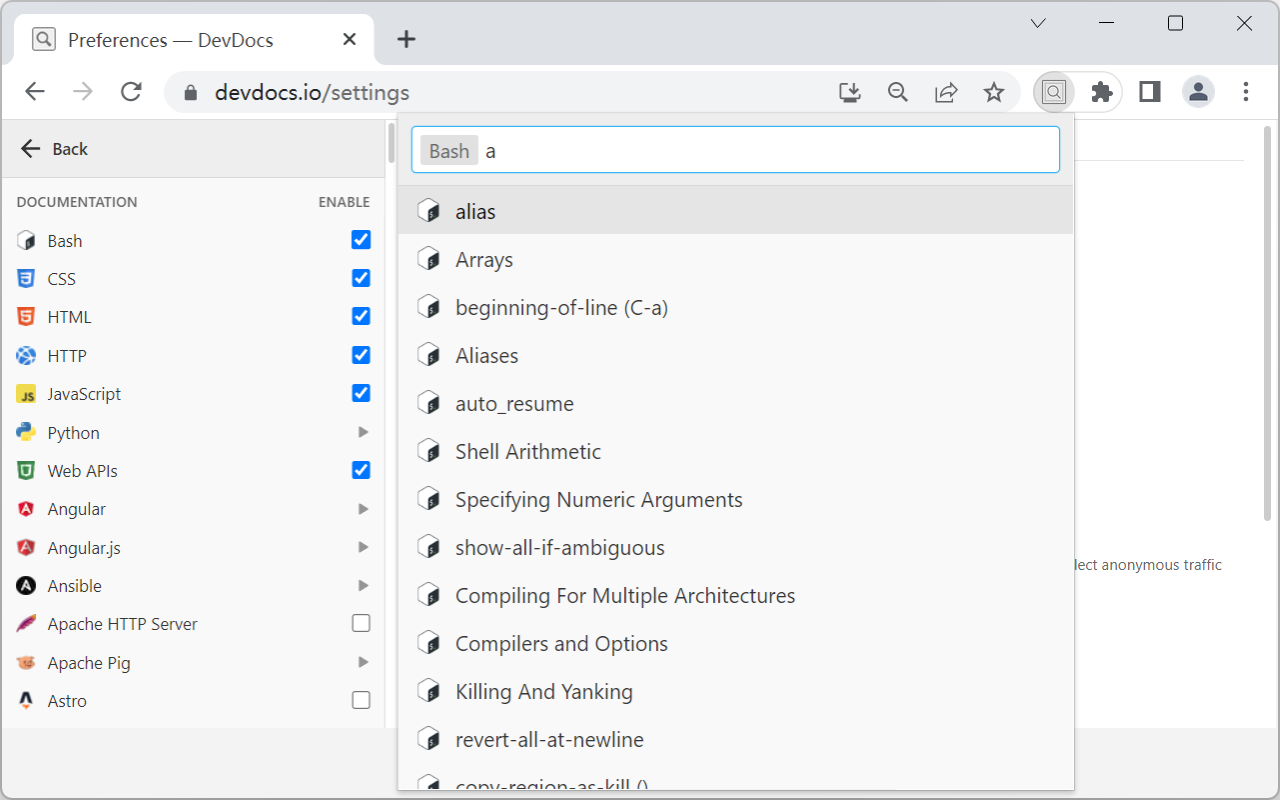The height and width of the screenshot is (800, 1280).
Task: Disable the Bash documentation checkbox
Action: (360, 239)
